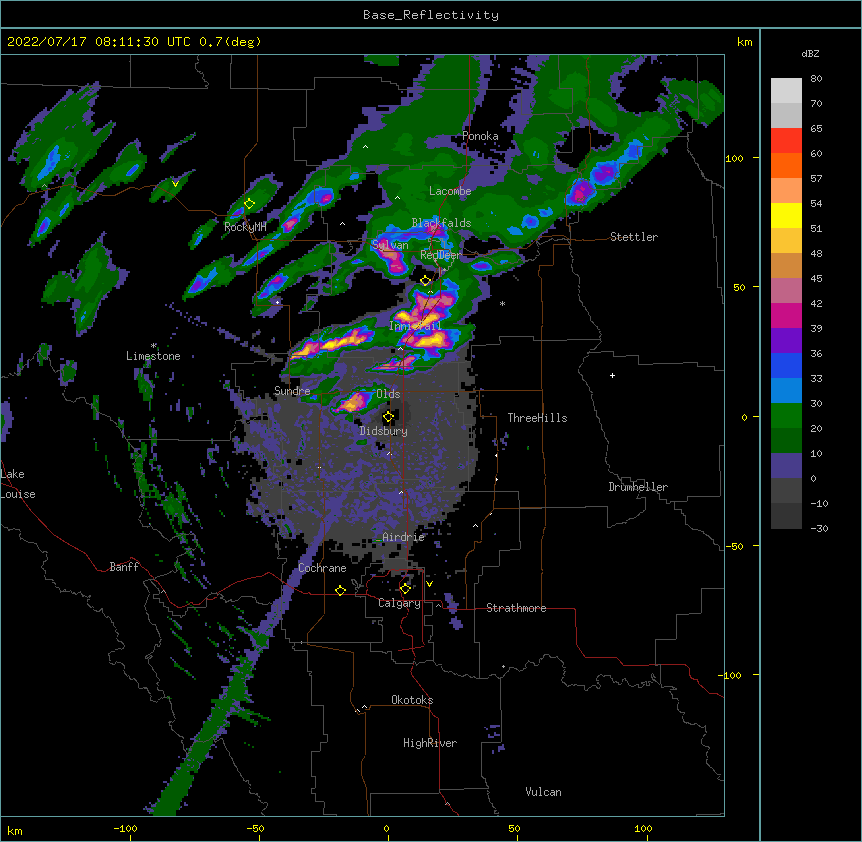Click the km unit label at top right
Viewport: 862px width, 842px height.
pos(744,42)
